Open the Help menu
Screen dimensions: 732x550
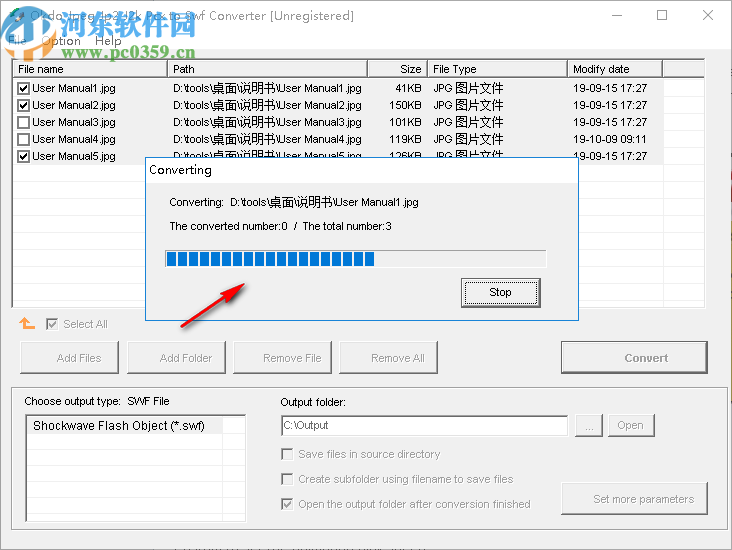(108, 41)
